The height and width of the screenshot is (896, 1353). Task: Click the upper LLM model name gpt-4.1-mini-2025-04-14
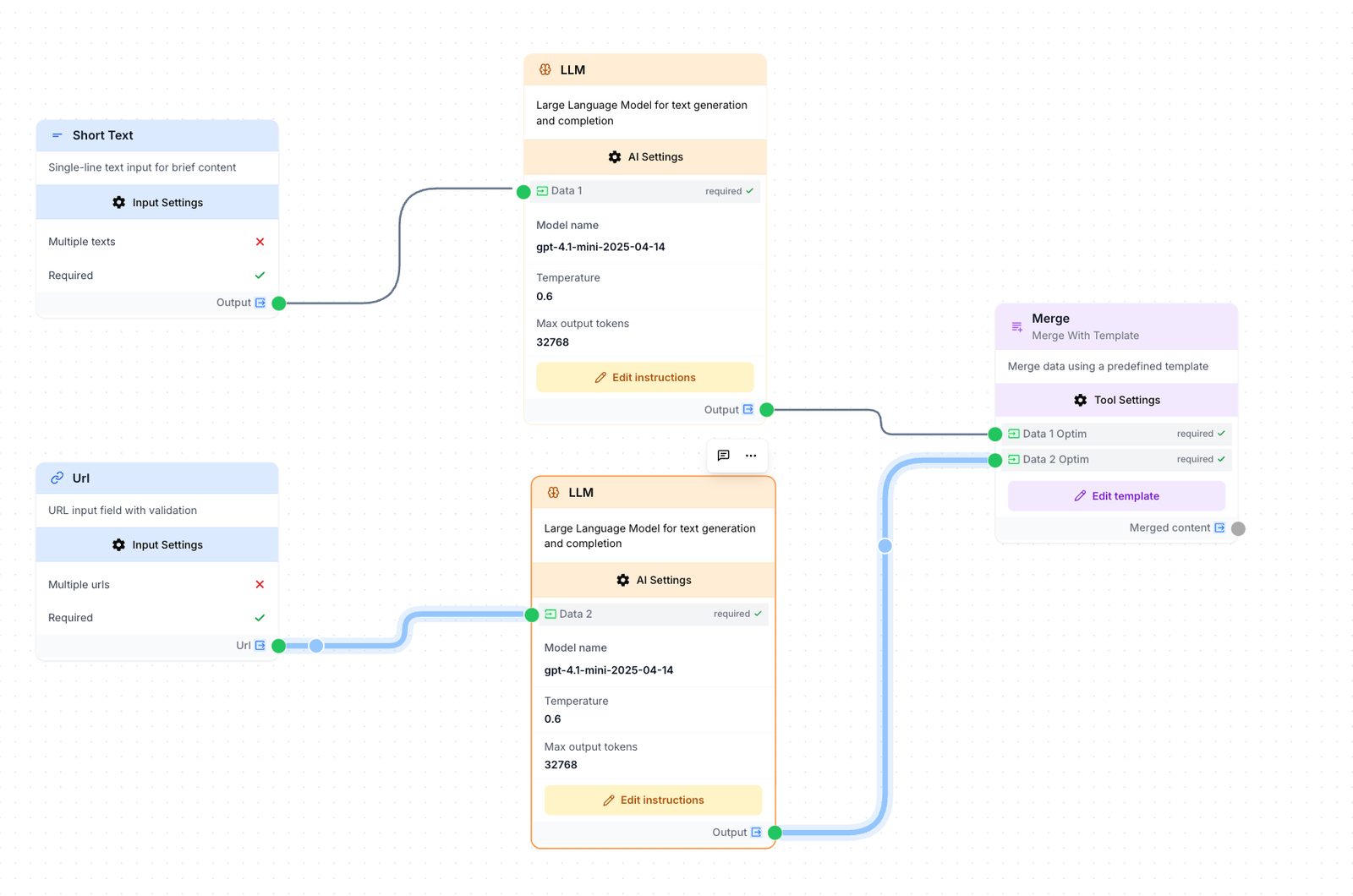(x=600, y=248)
